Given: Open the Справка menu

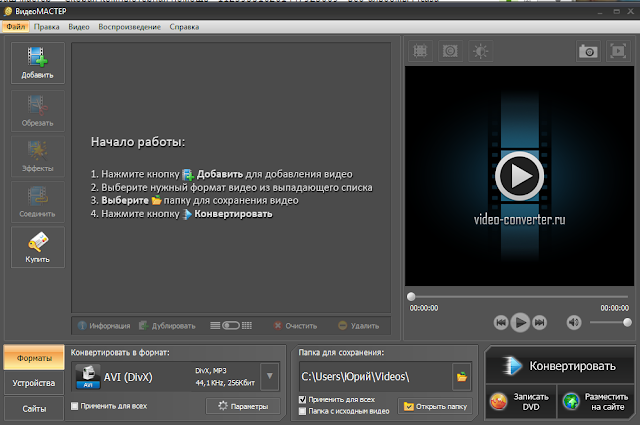Looking at the screenshot, I should (184, 27).
